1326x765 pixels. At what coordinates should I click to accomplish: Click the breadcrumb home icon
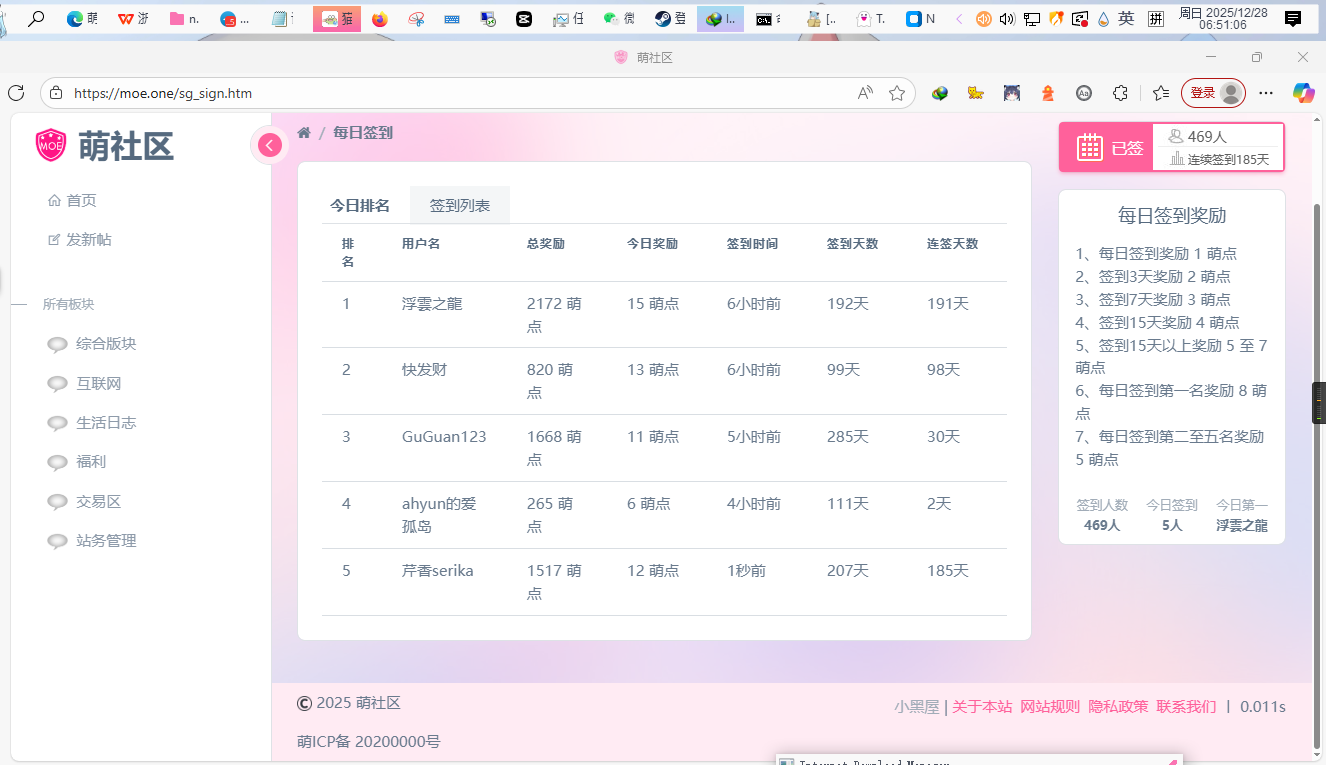tap(304, 133)
